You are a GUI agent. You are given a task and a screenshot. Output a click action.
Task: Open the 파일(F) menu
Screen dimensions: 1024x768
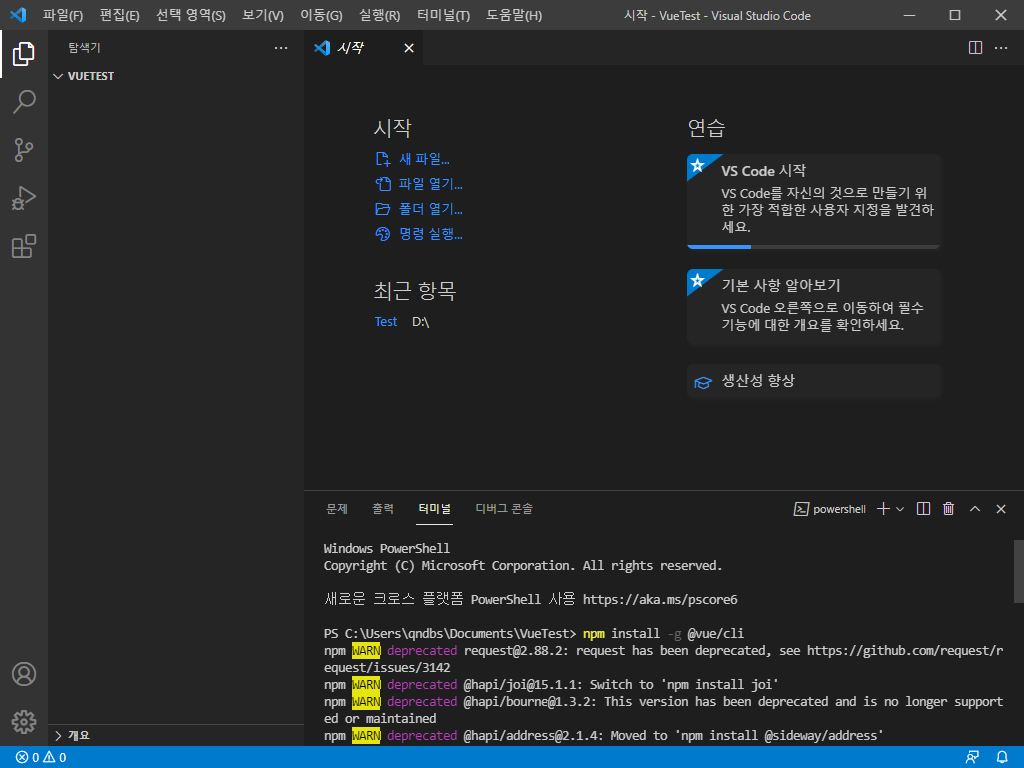pos(63,15)
